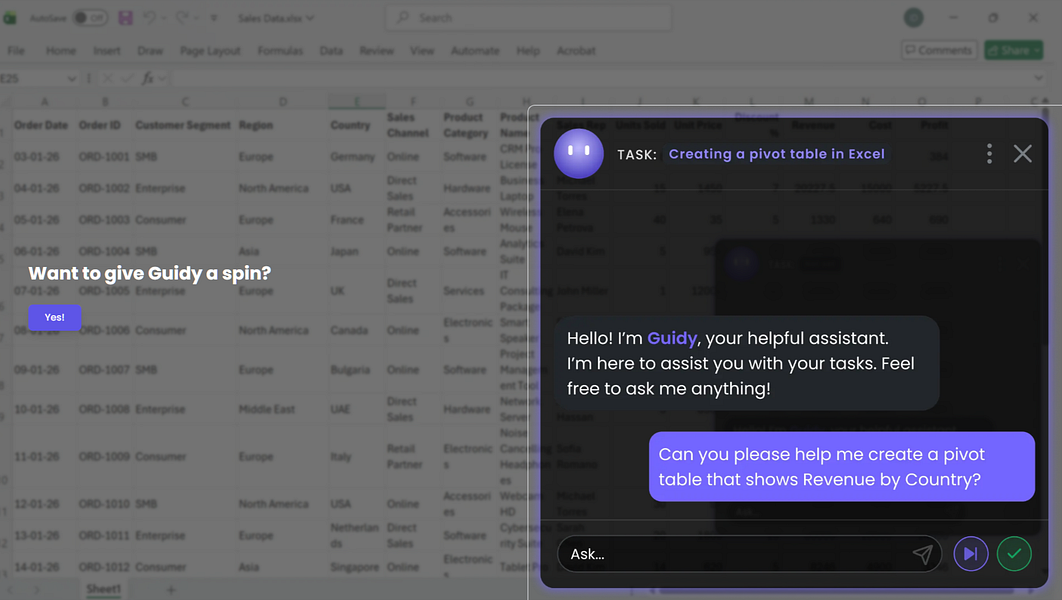The height and width of the screenshot is (600, 1062).
Task: Add a new sheet with plus icon
Action: (171, 590)
